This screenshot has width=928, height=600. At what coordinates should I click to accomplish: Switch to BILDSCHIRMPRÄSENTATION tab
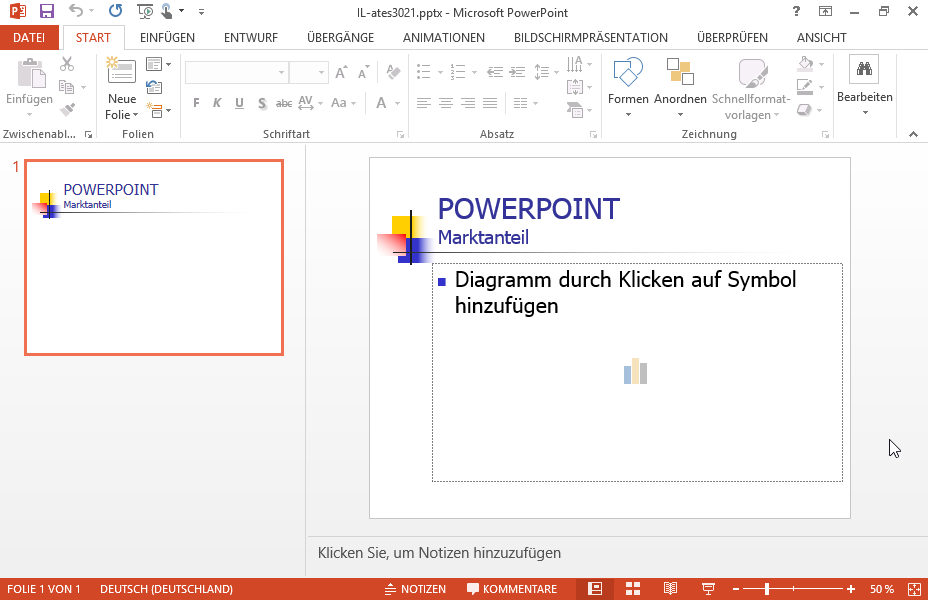(x=591, y=37)
